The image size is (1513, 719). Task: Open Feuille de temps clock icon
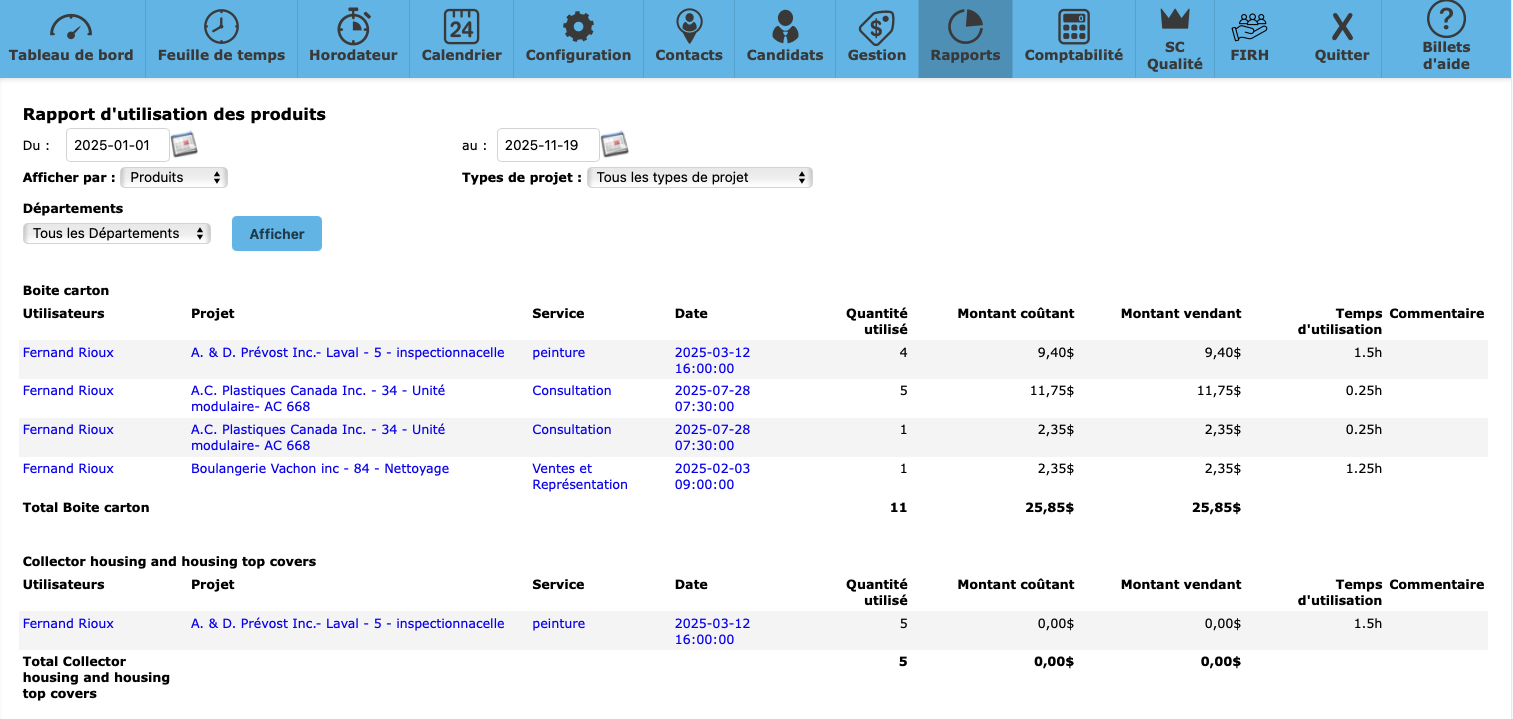[221, 26]
